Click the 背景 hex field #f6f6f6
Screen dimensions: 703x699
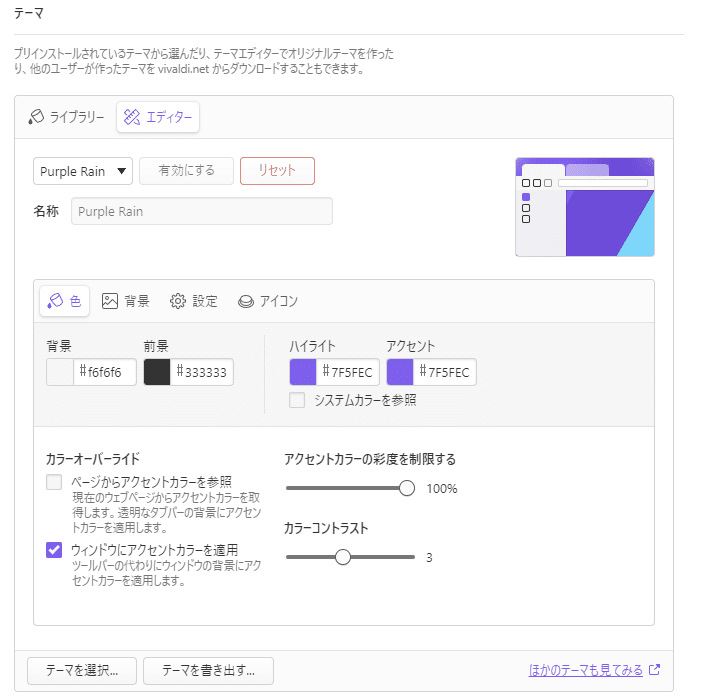click(x=105, y=372)
